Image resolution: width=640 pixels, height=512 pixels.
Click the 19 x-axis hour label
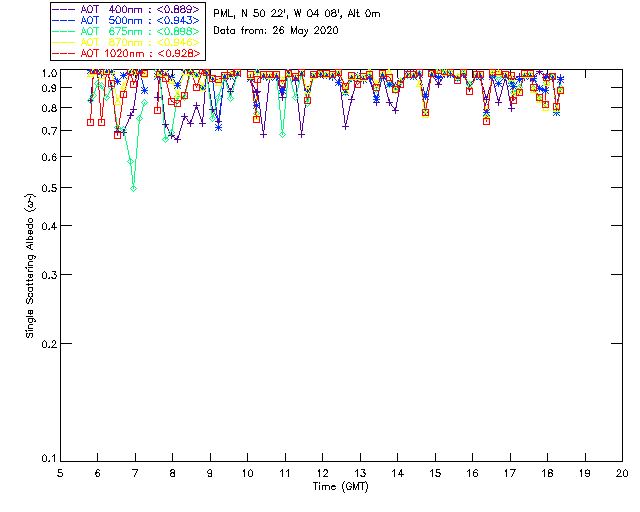tap(585, 473)
